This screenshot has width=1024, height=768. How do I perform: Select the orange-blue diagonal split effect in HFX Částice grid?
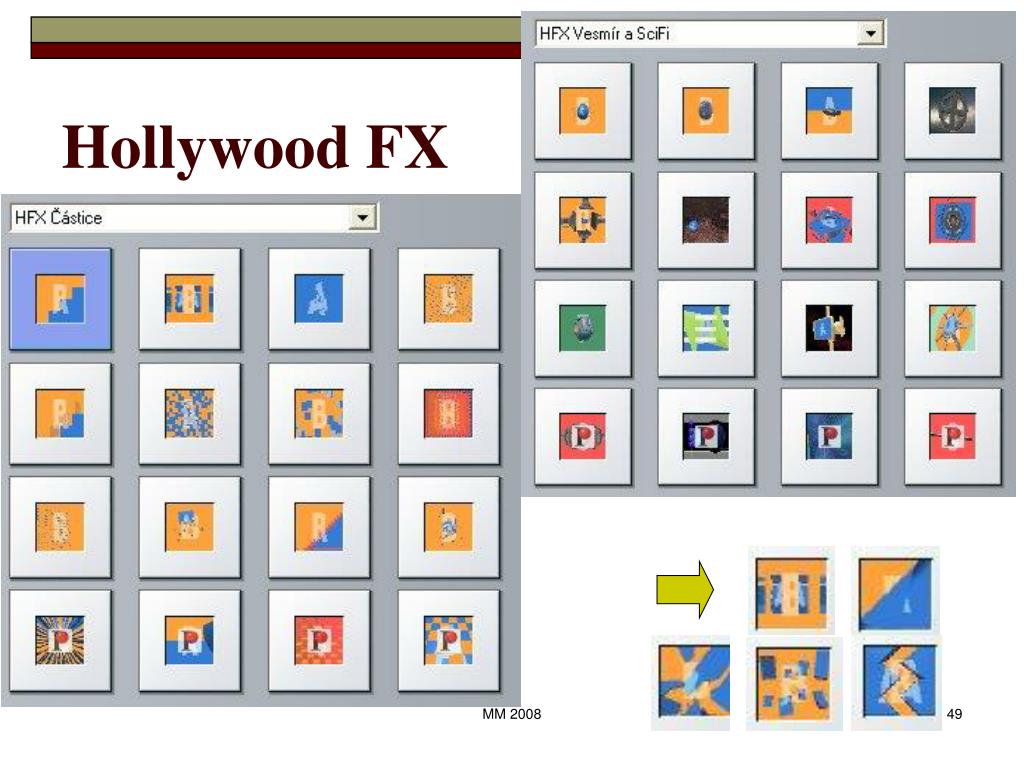click(x=319, y=527)
